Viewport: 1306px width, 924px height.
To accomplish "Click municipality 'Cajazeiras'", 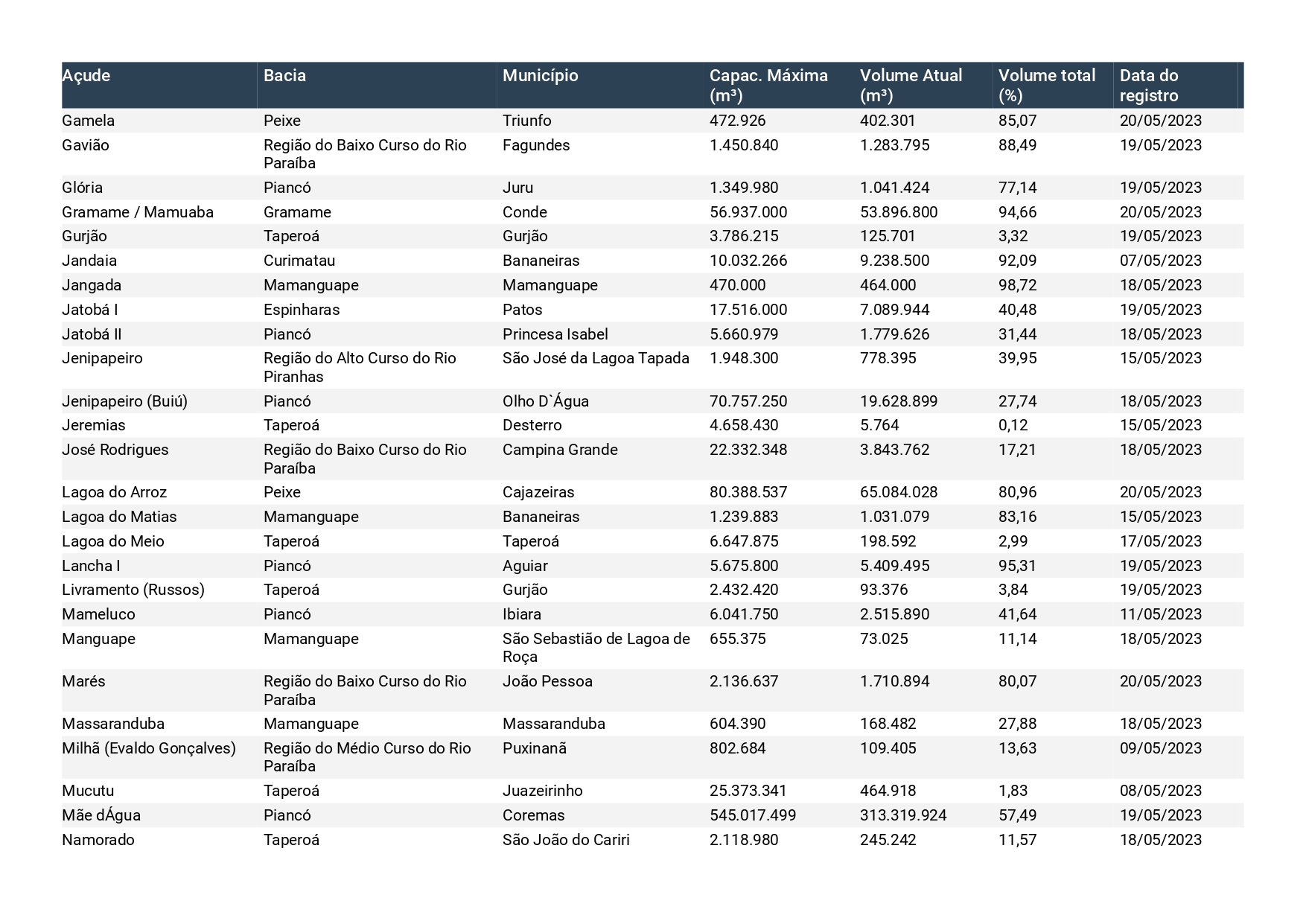I will [x=538, y=492].
